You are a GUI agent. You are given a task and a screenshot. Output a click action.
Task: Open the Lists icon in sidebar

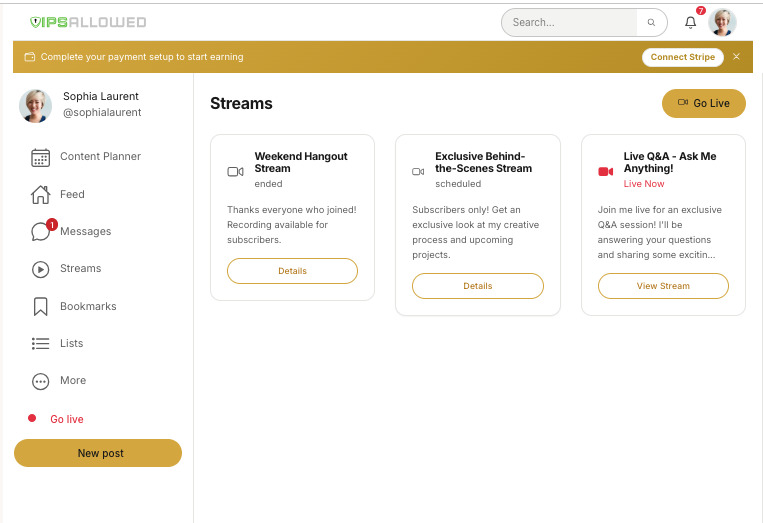point(41,344)
